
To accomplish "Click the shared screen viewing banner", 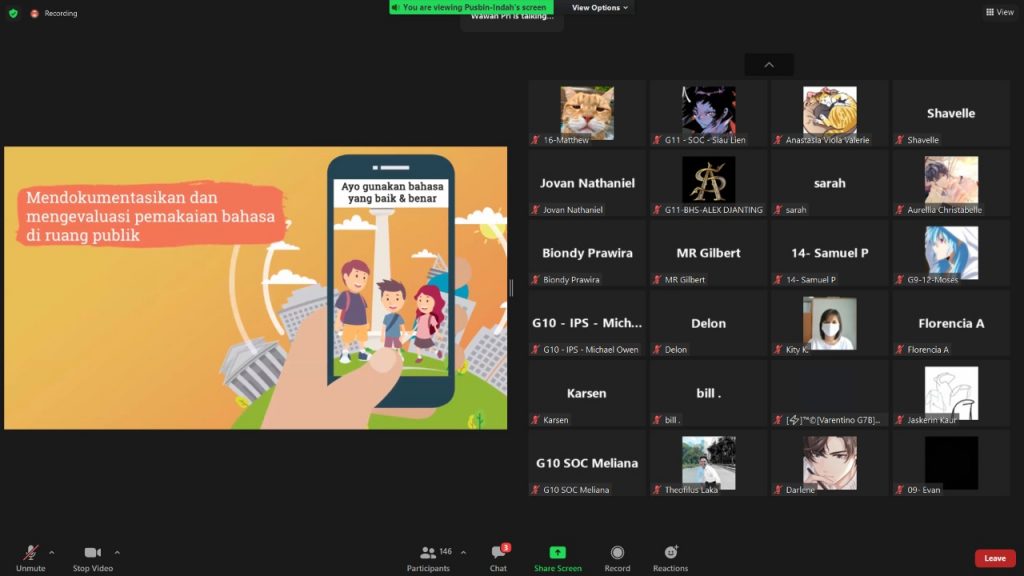I will pos(470,7).
